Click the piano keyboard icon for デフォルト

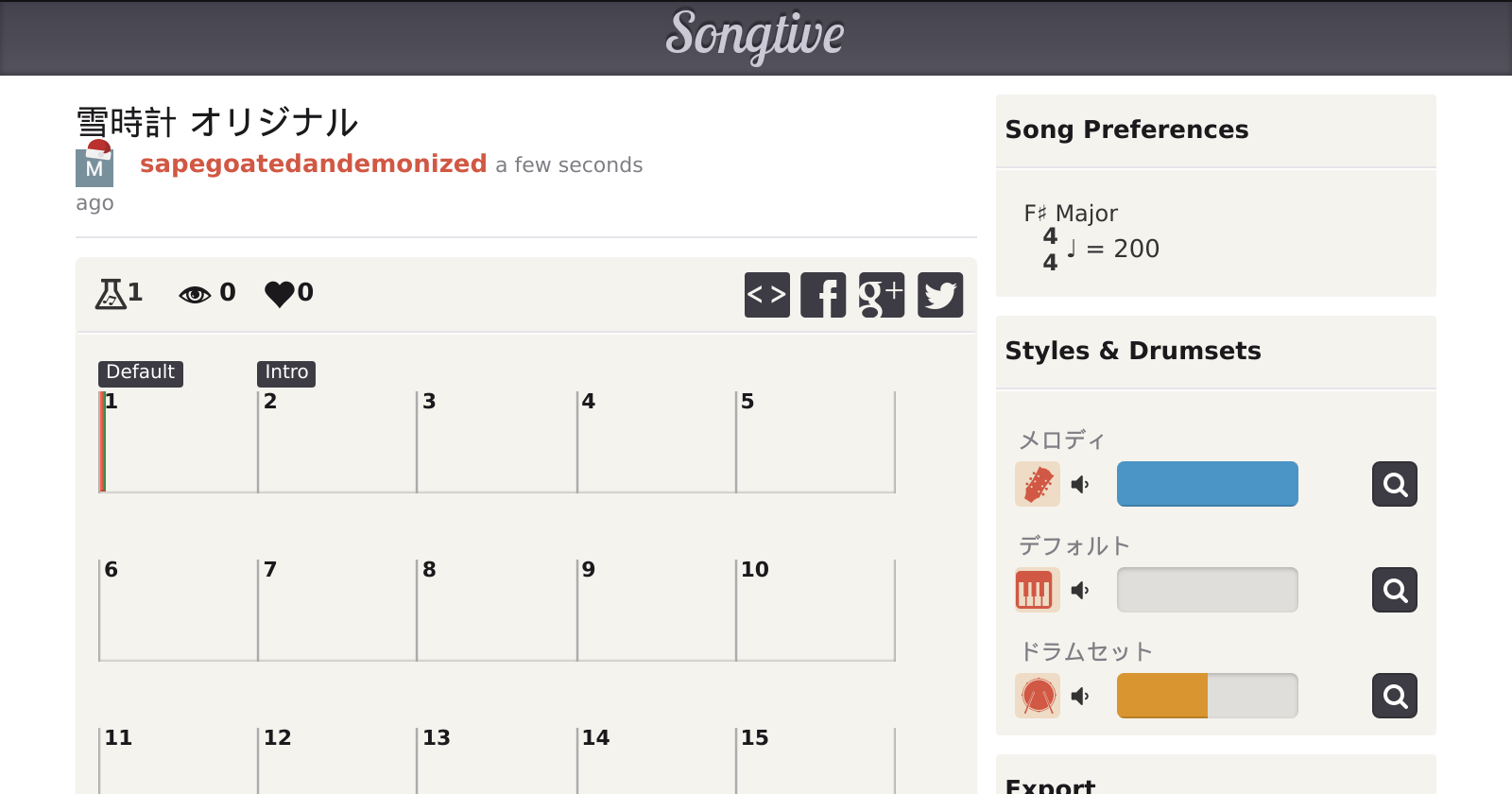(1037, 590)
